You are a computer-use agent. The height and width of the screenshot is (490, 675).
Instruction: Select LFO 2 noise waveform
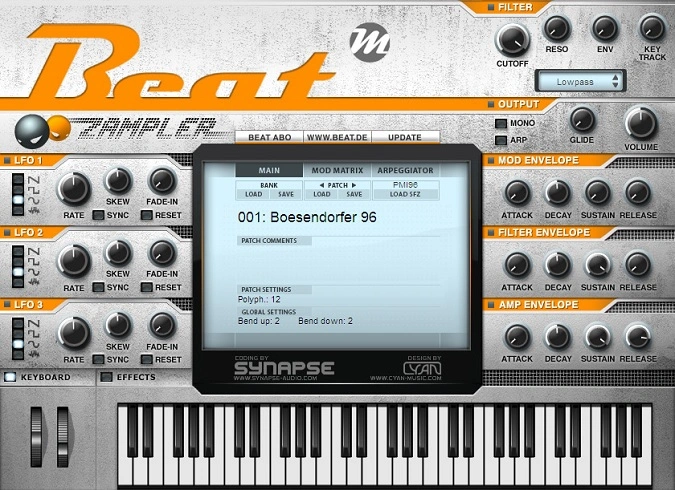18,282
